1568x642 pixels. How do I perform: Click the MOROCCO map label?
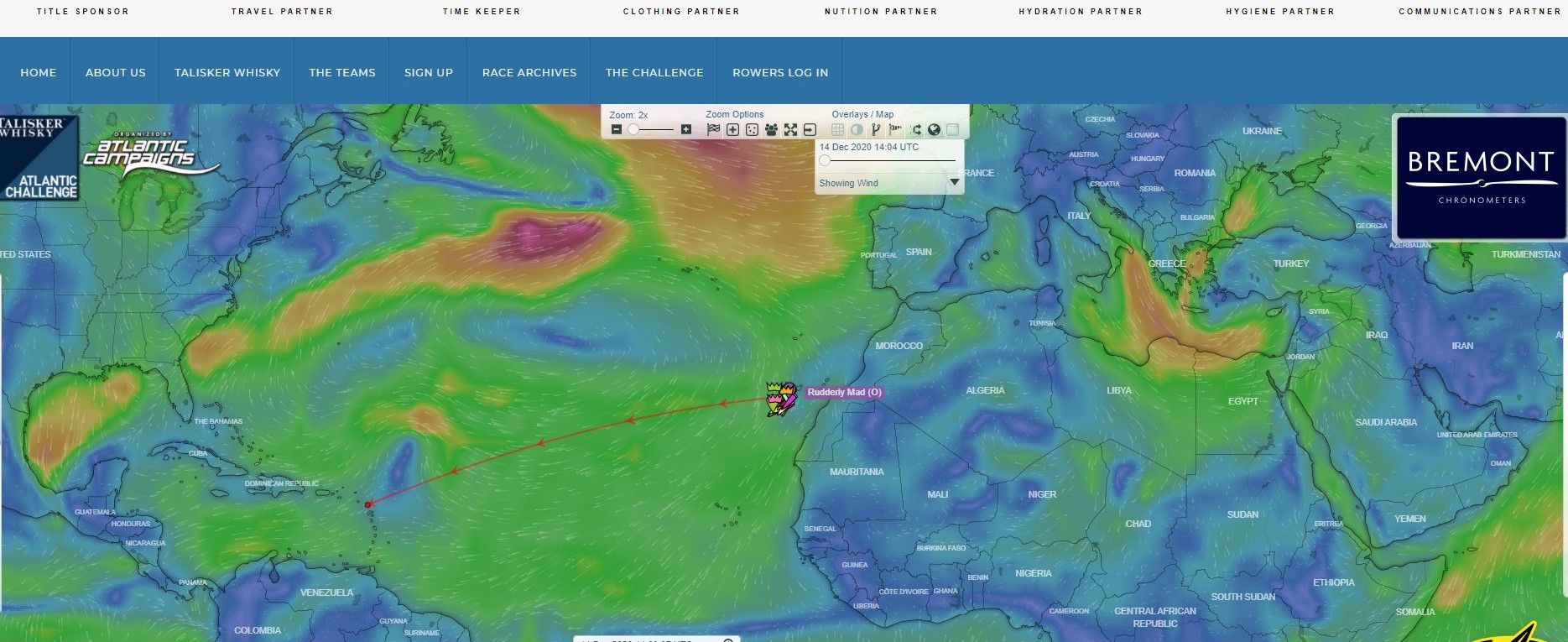point(899,346)
